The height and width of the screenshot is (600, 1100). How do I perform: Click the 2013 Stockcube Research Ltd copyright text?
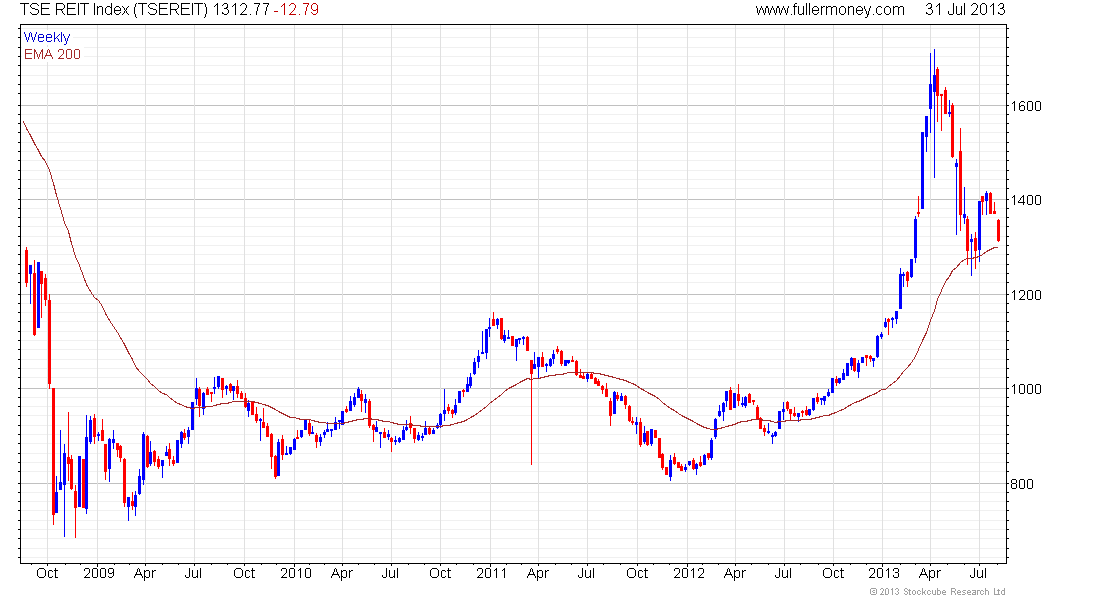[937, 592]
